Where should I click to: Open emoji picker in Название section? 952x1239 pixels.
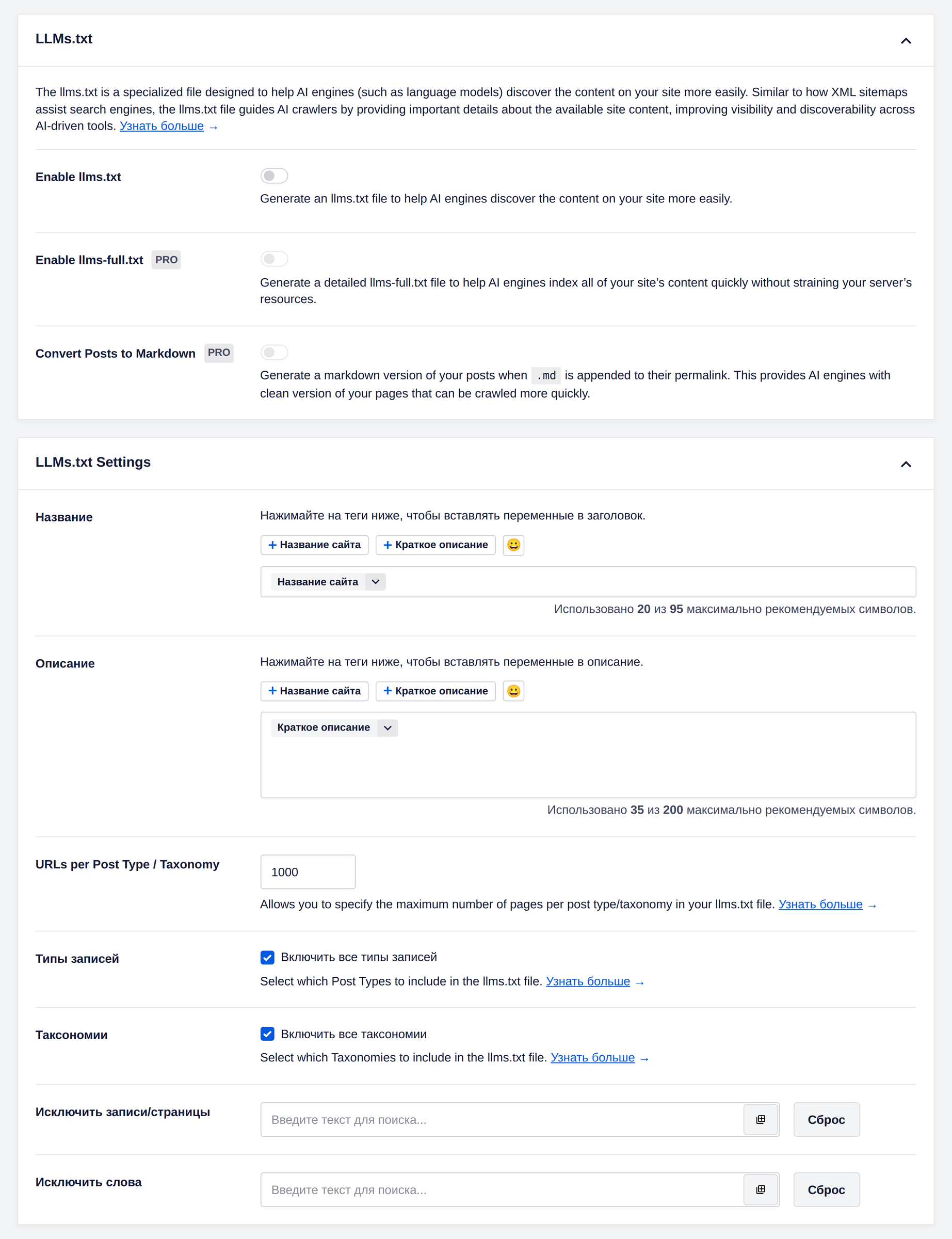513,545
